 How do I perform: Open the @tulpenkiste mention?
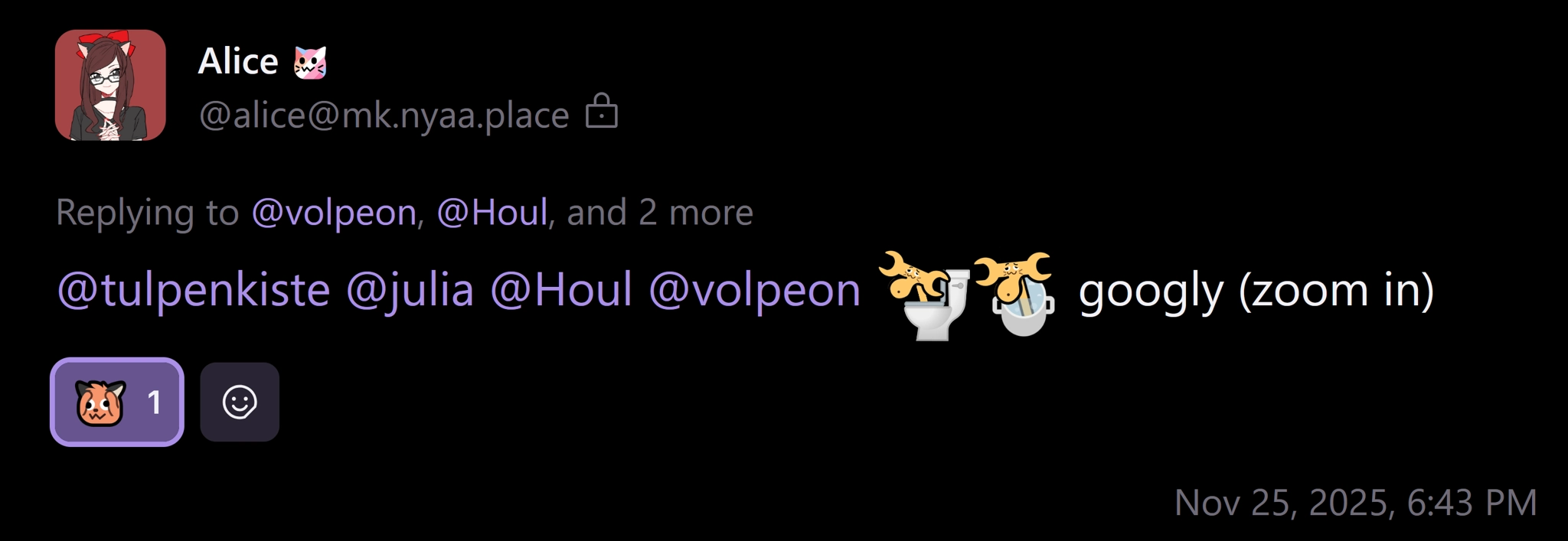[x=194, y=290]
